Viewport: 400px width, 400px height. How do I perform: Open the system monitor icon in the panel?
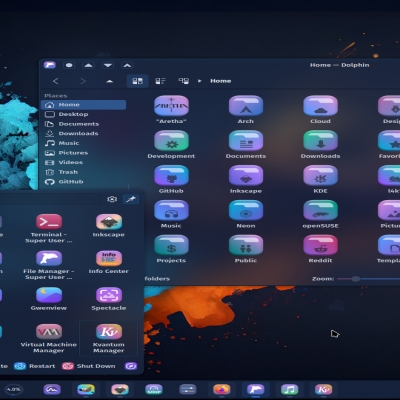pos(52,389)
